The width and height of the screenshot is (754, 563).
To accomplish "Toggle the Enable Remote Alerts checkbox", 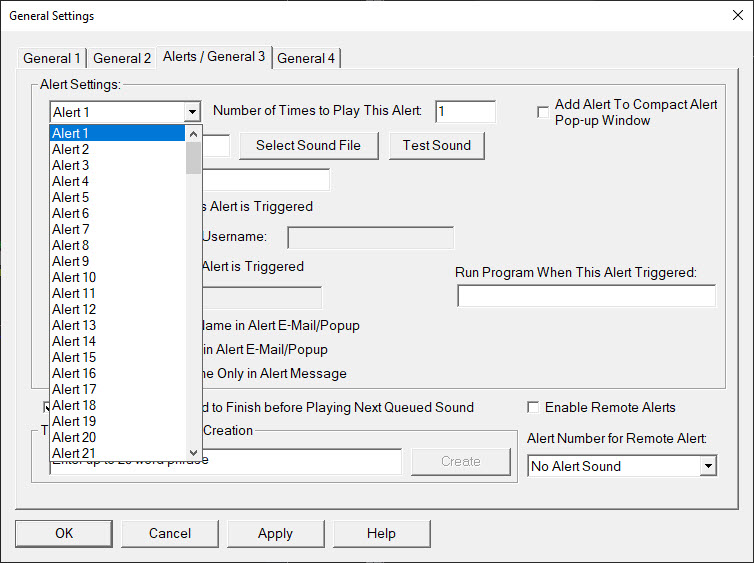I will (534, 407).
